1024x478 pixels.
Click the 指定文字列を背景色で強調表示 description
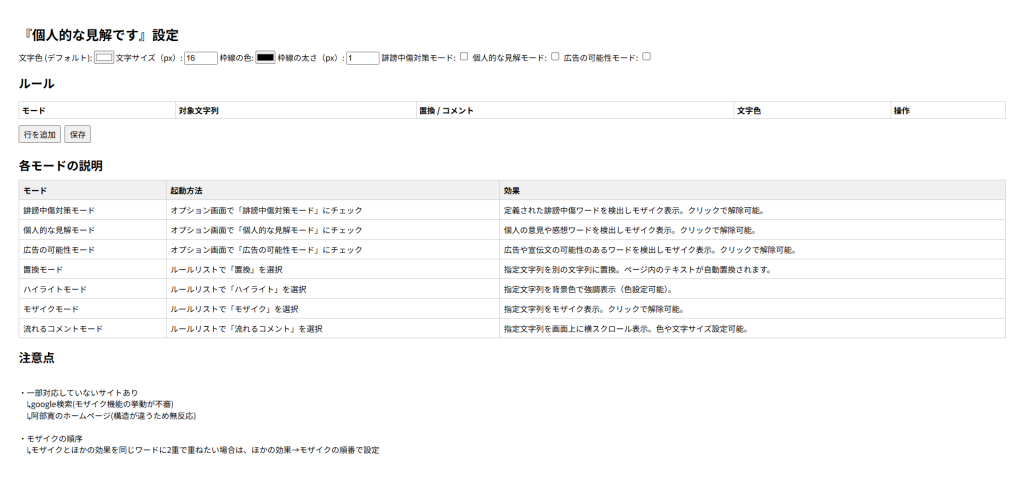tap(752, 289)
